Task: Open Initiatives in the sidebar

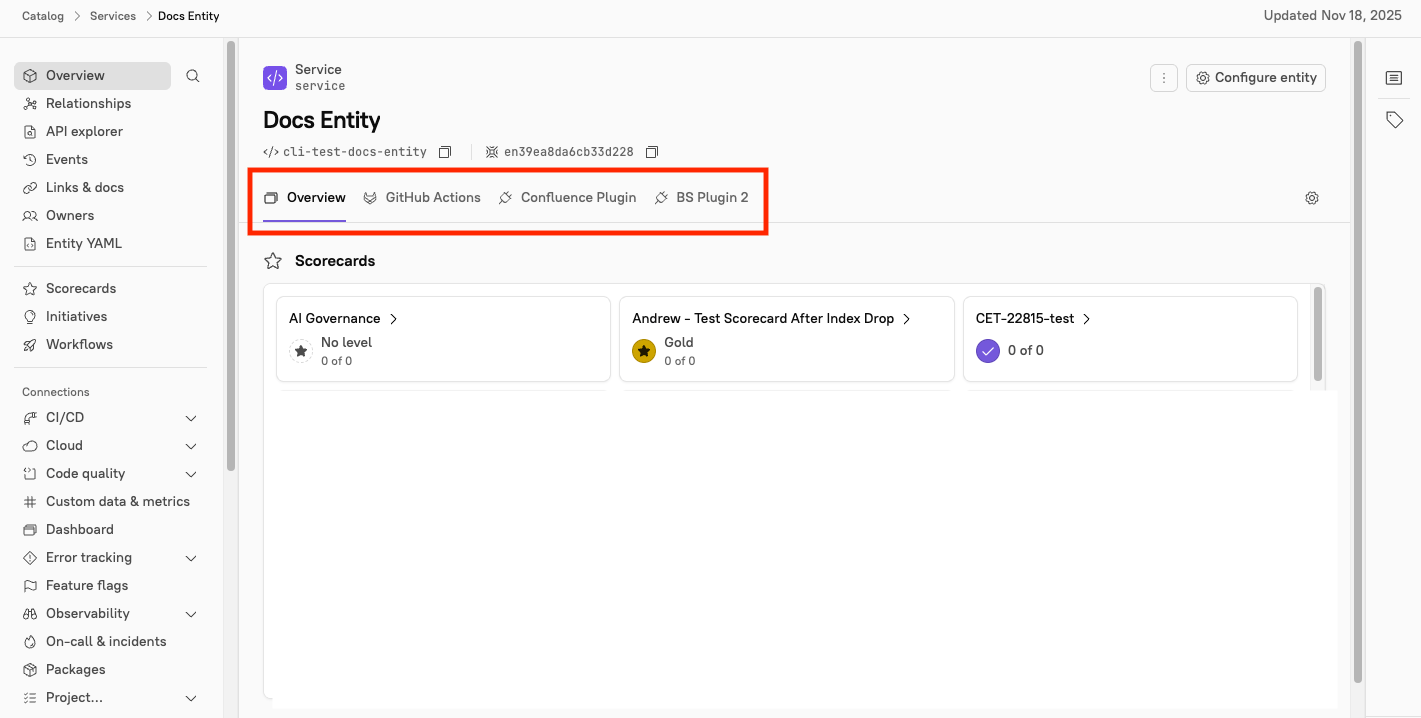Action: (76, 317)
